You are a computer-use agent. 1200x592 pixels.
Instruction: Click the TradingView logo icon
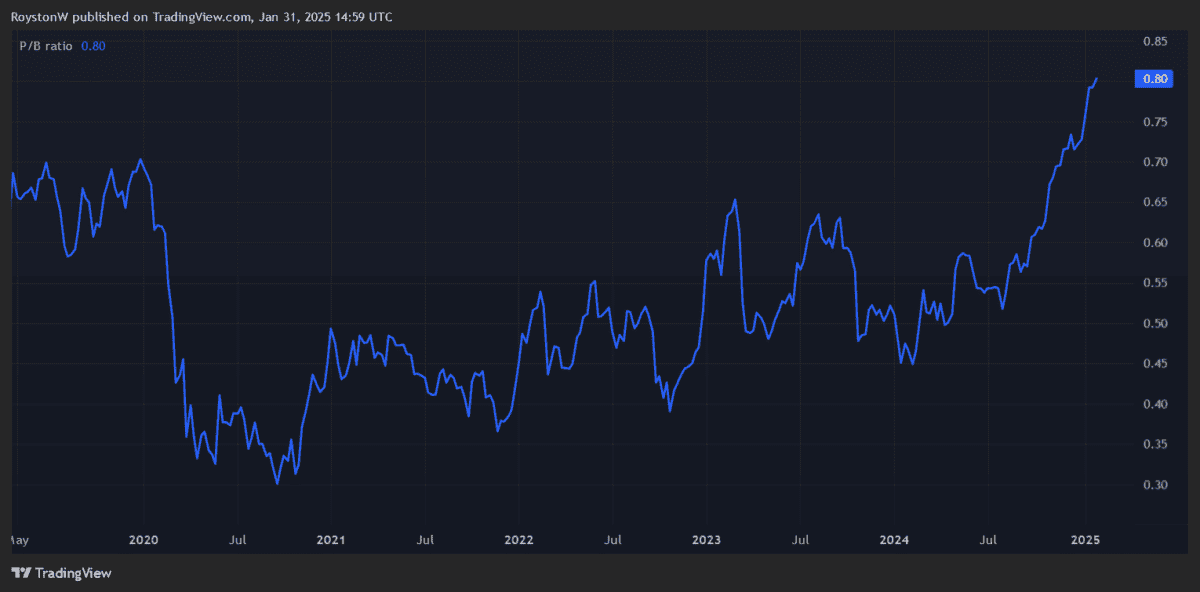tap(20, 573)
